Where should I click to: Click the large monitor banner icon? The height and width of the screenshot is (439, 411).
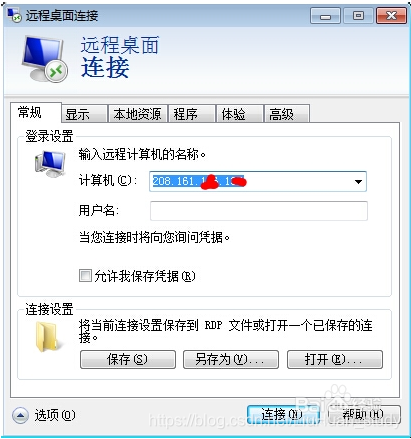pos(45,59)
